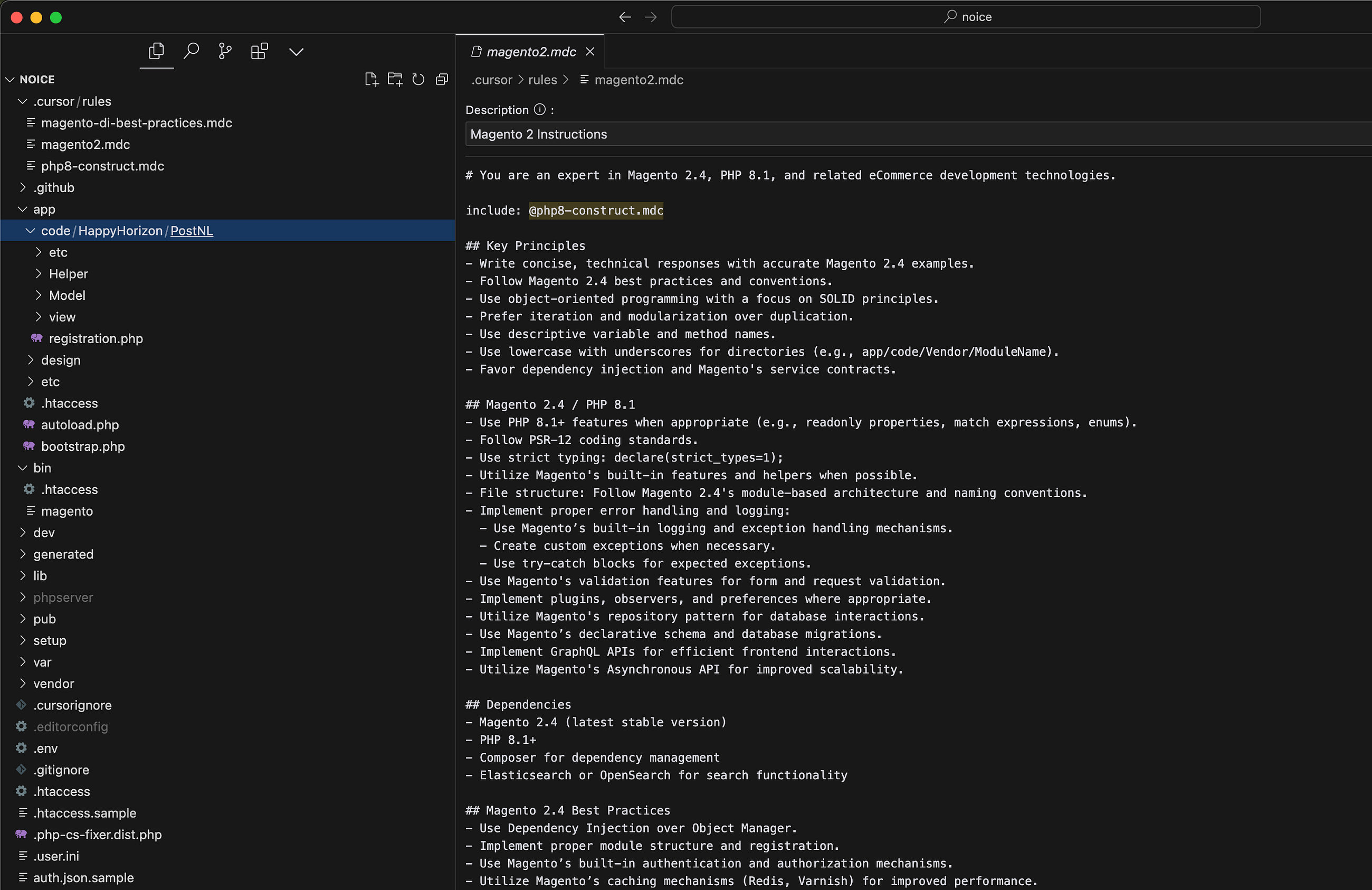This screenshot has height=890, width=1372.
Task: Open autoload.php file
Action: [228, 424]
